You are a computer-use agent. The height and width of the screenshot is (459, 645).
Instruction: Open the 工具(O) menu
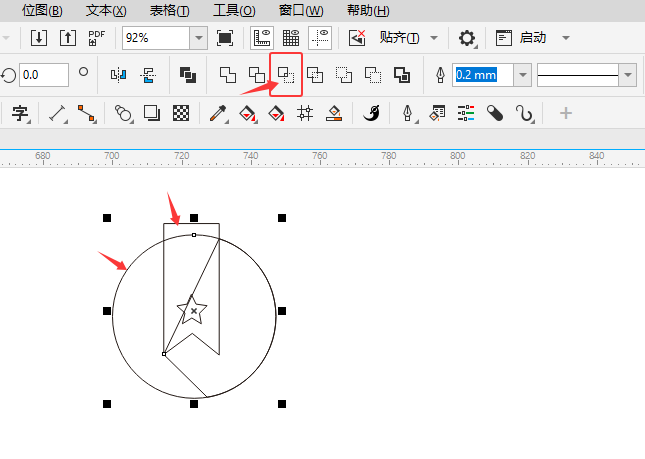[x=234, y=10]
